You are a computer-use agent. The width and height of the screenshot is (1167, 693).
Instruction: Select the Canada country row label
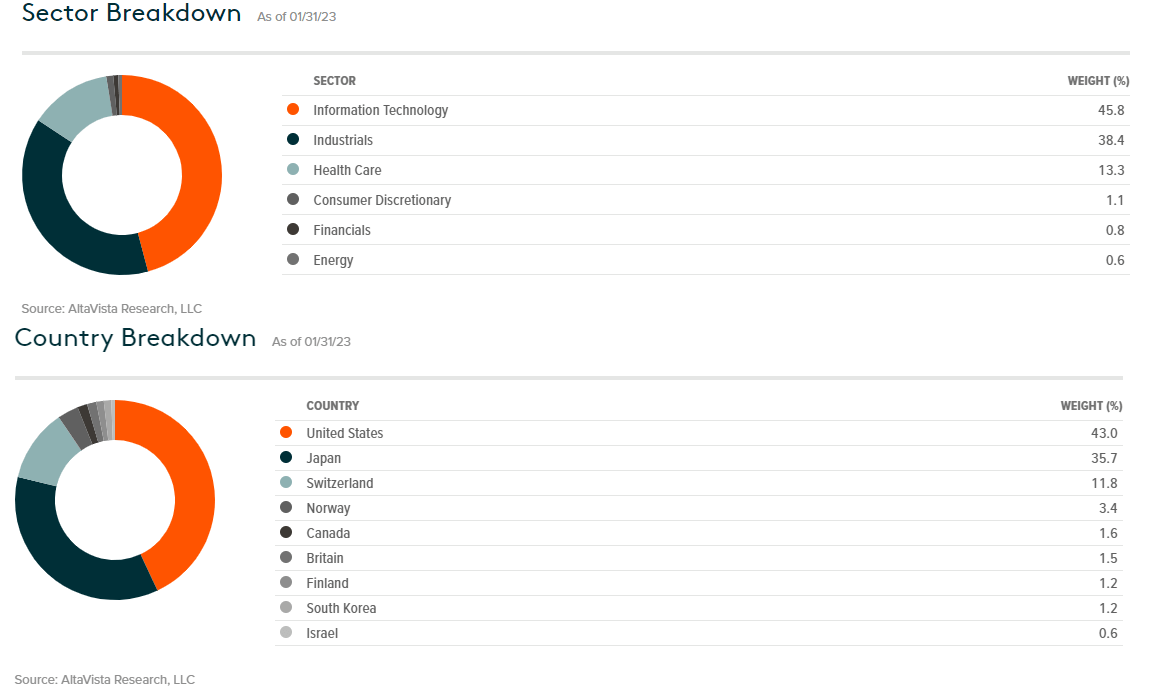[328, 533]
